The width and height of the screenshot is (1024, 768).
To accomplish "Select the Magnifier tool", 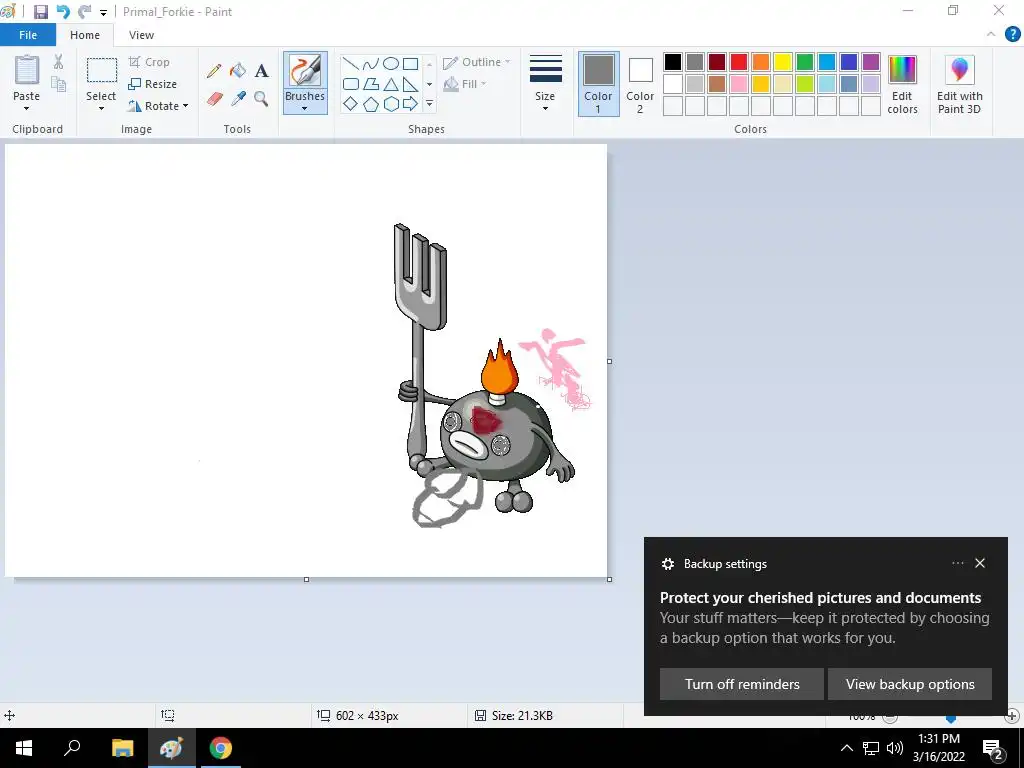I will coord(261,99).
